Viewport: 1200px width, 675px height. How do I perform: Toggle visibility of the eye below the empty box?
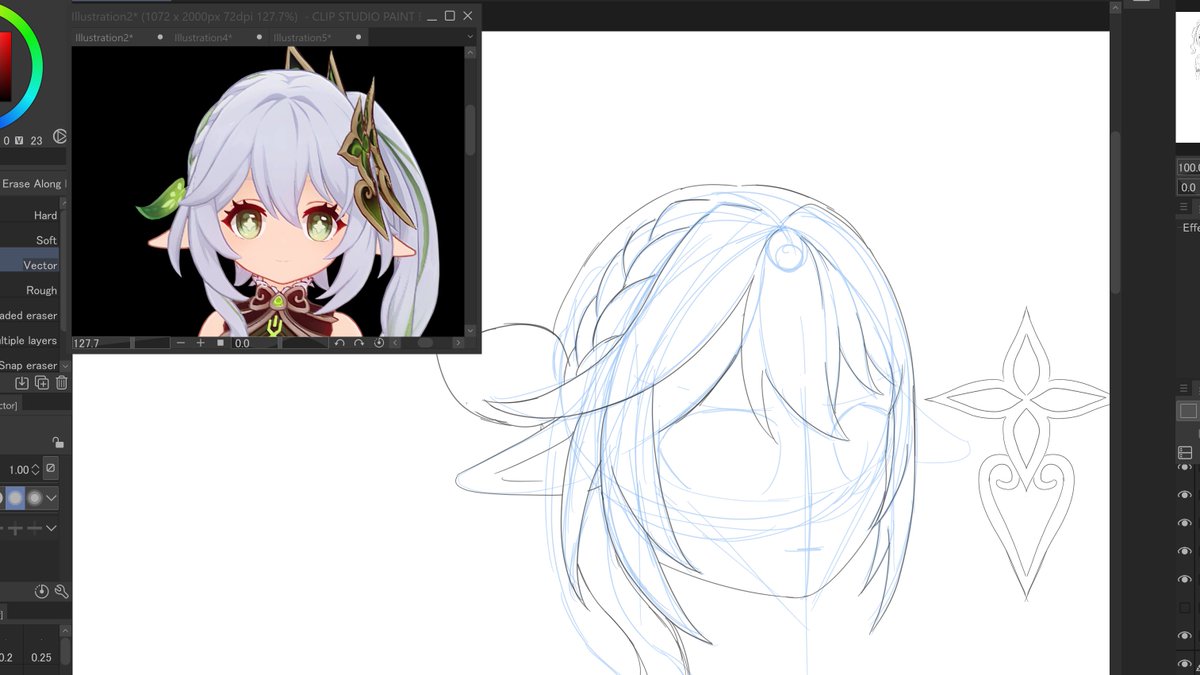pos(1185,635)
